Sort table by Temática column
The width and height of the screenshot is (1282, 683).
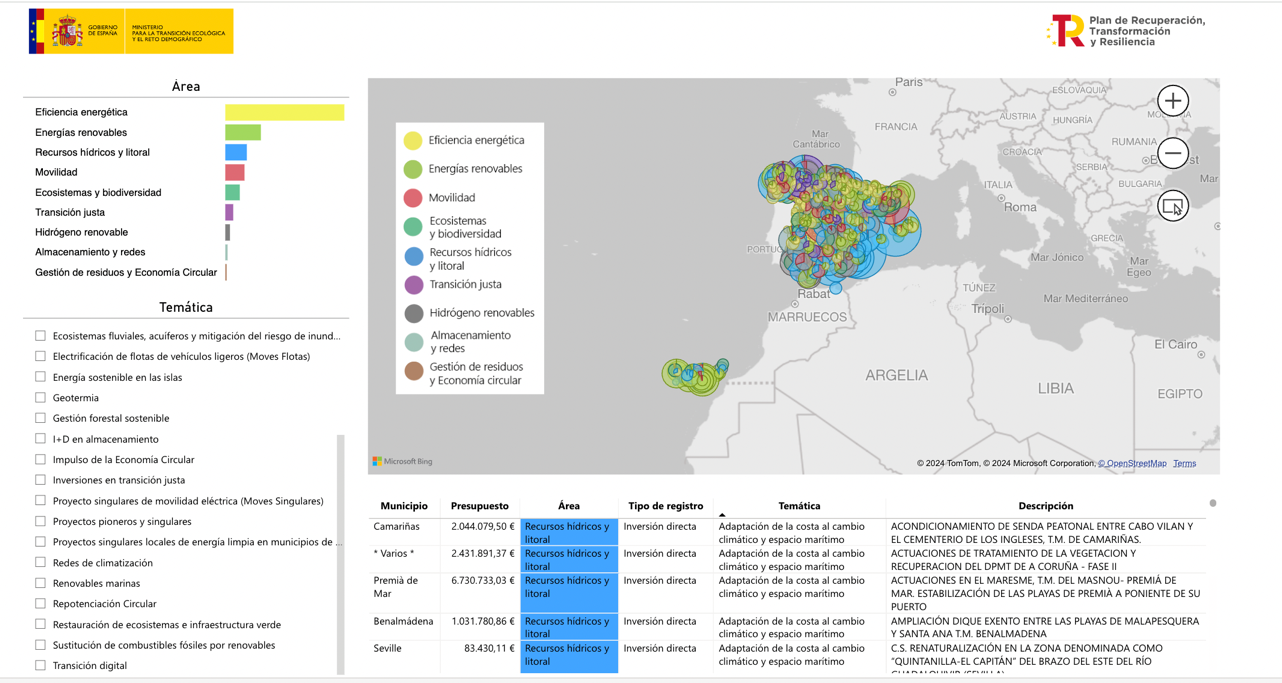click(798, 506)
